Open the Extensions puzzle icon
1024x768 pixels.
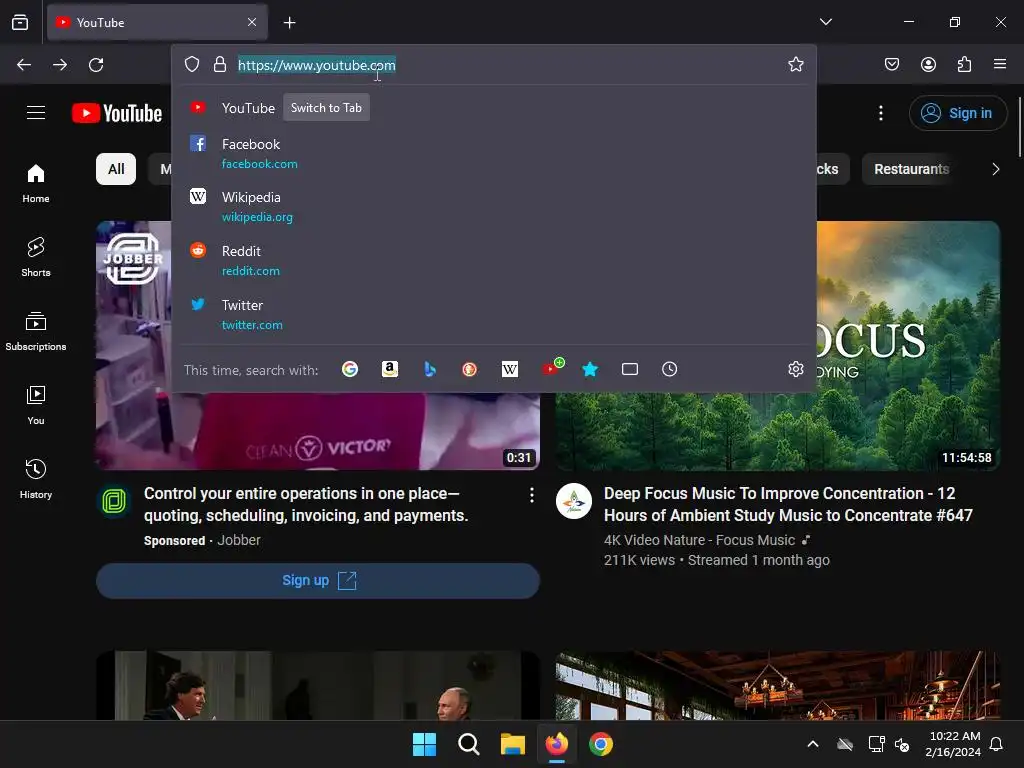pos(964,64)
